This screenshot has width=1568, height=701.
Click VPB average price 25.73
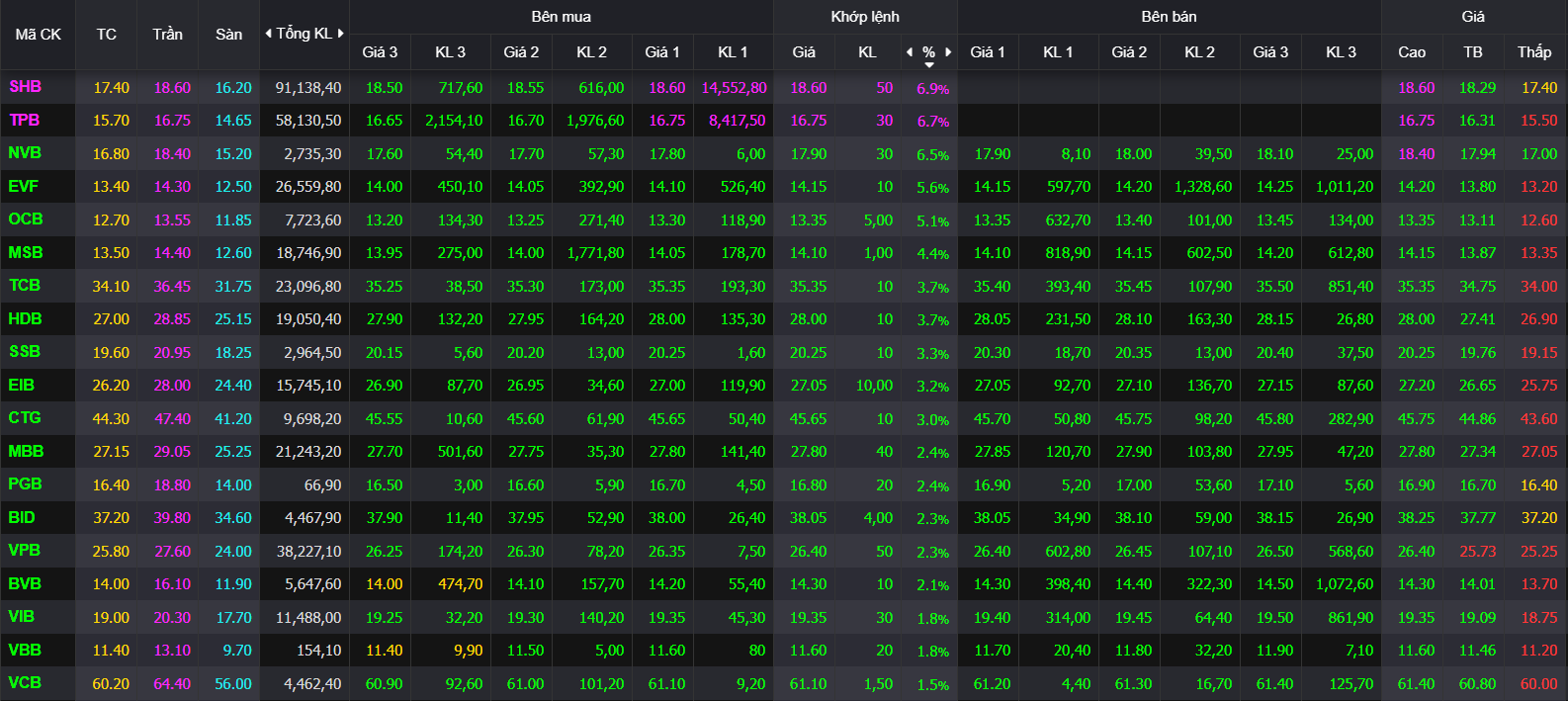coord(1477,552)
